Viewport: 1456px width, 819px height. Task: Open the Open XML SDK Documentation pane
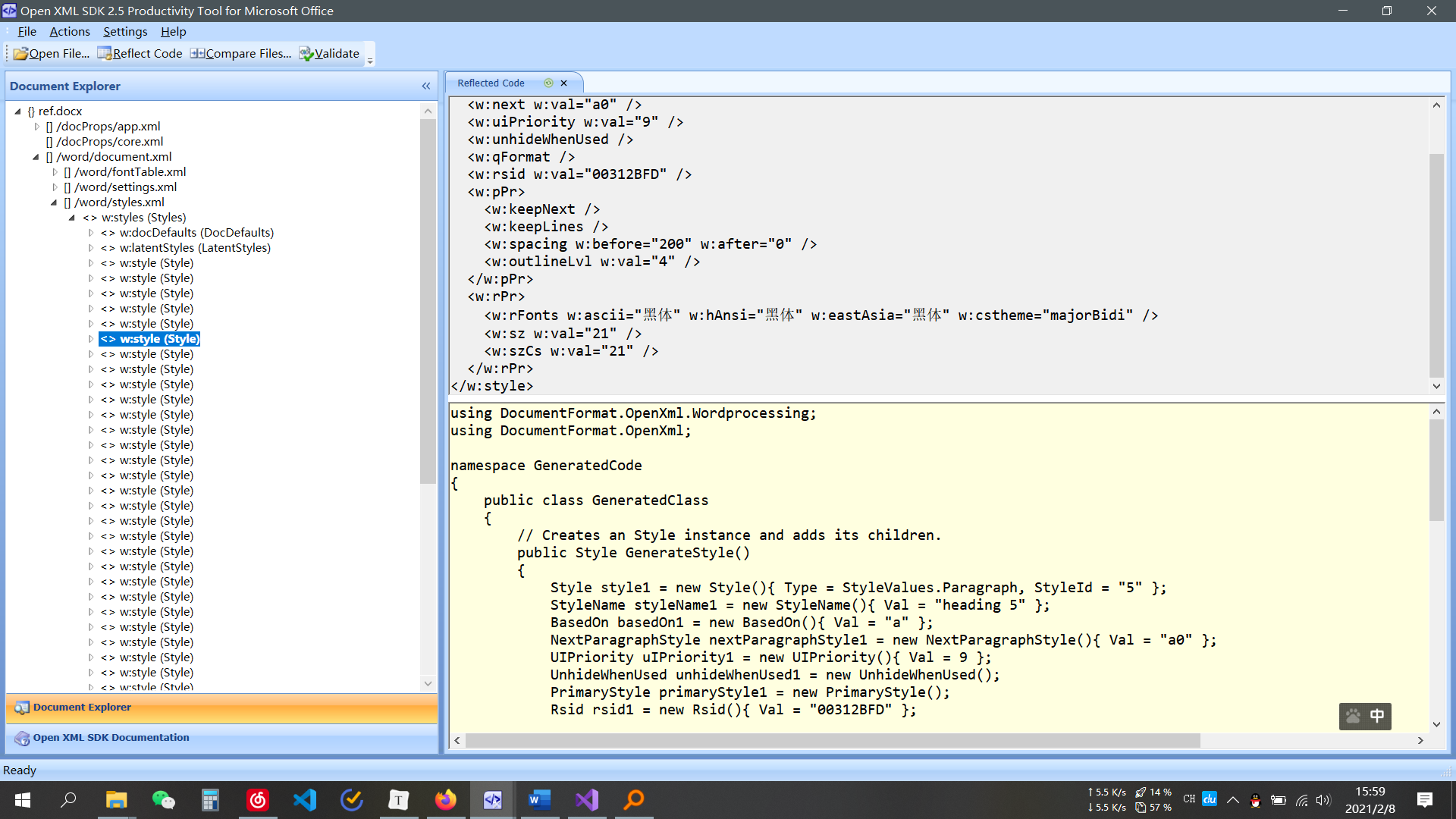(221, 738)
